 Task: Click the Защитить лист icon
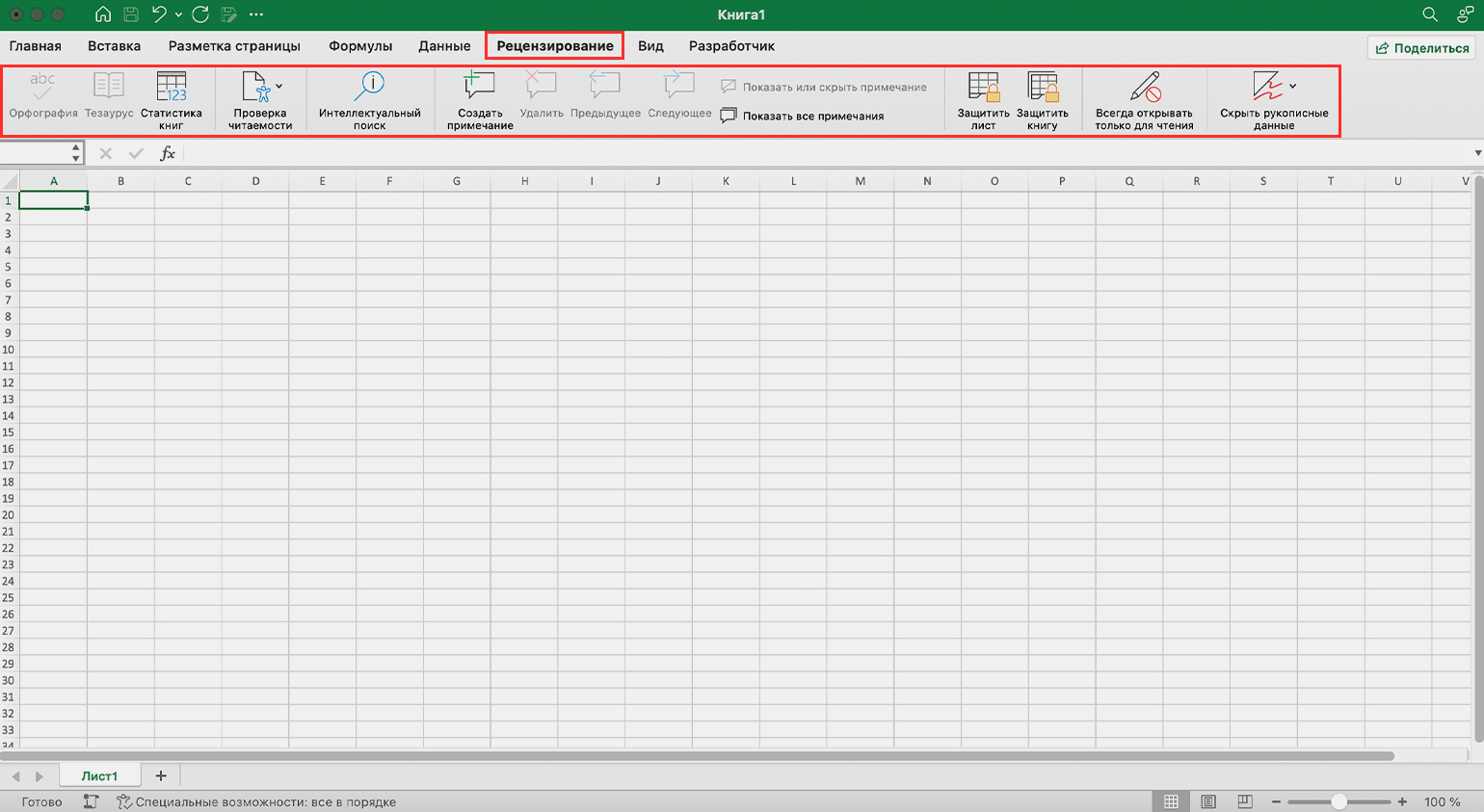coord(983,88)
